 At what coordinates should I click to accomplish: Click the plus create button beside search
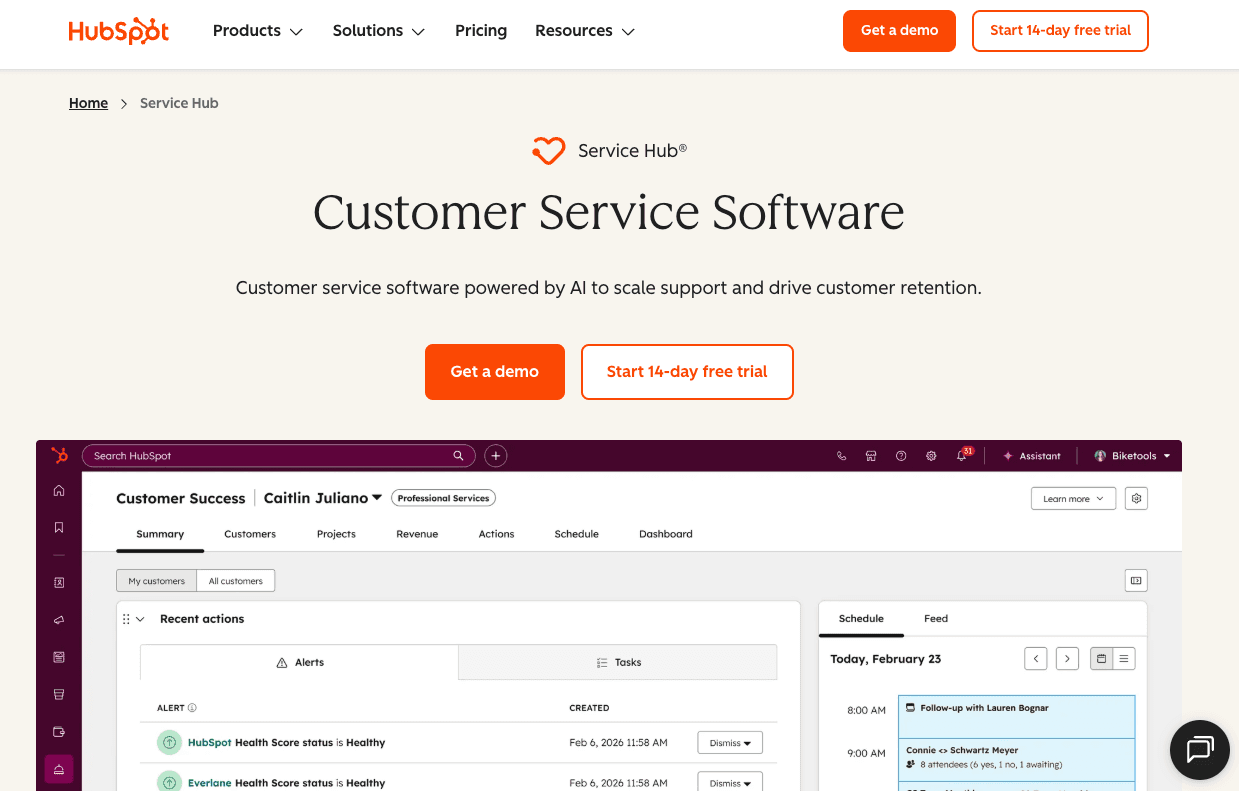495,456
